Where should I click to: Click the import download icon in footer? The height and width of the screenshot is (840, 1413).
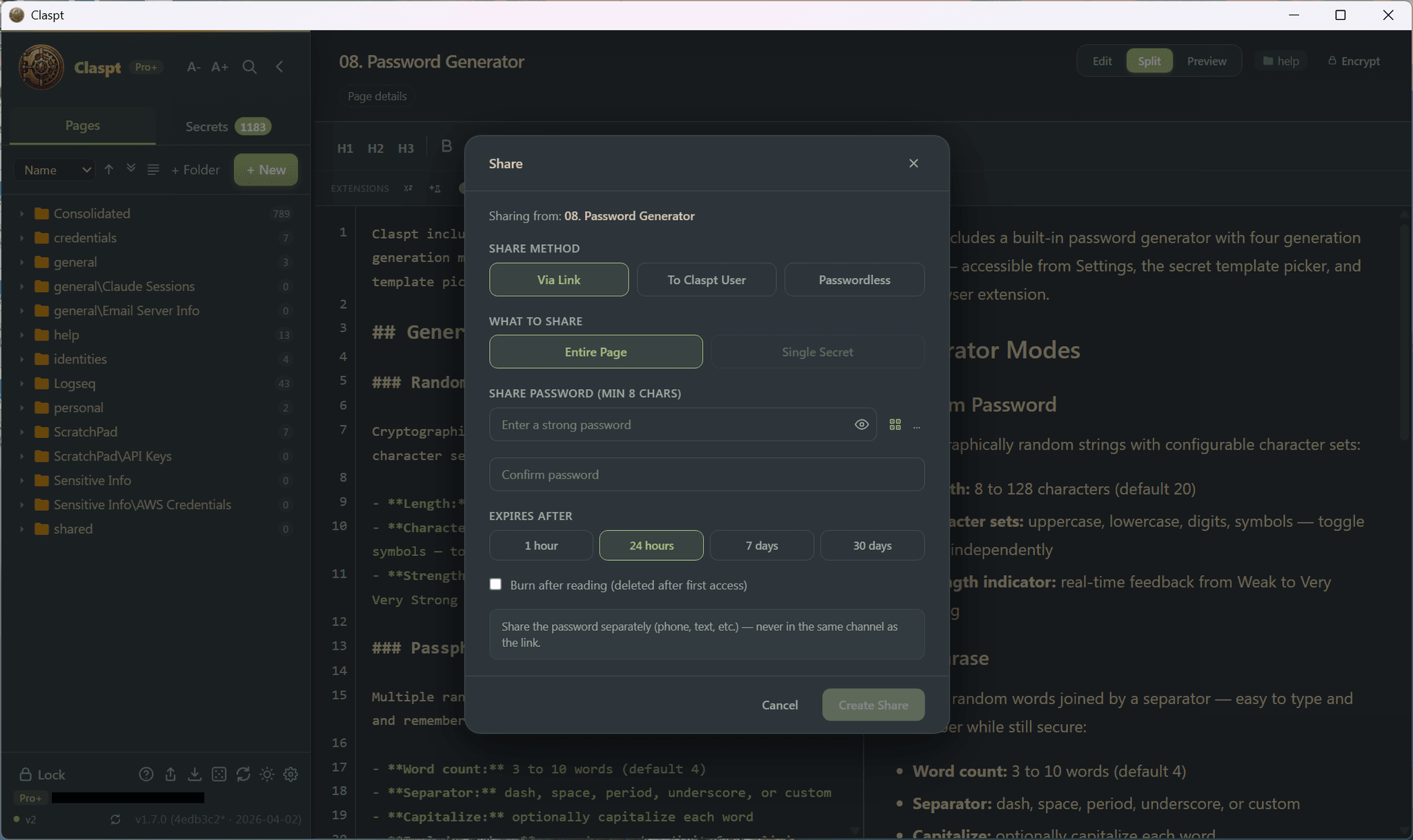[195, 774]
